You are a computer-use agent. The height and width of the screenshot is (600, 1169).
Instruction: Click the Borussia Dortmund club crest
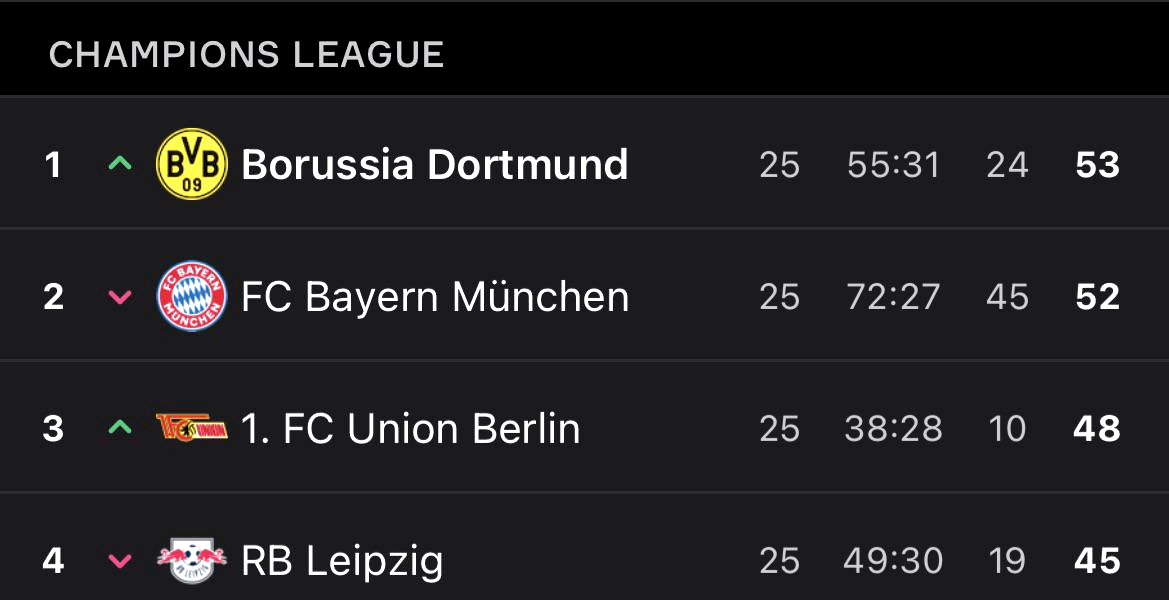click(x=192, y=164)
